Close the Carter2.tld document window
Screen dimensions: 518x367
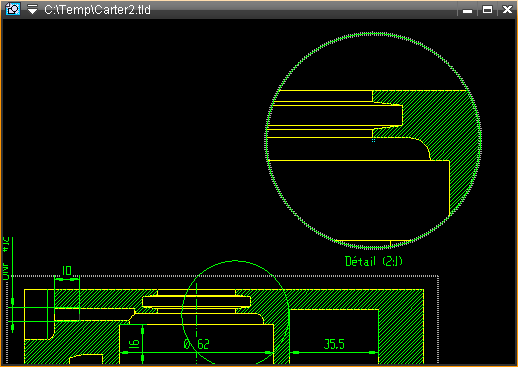tap(507, 9)
